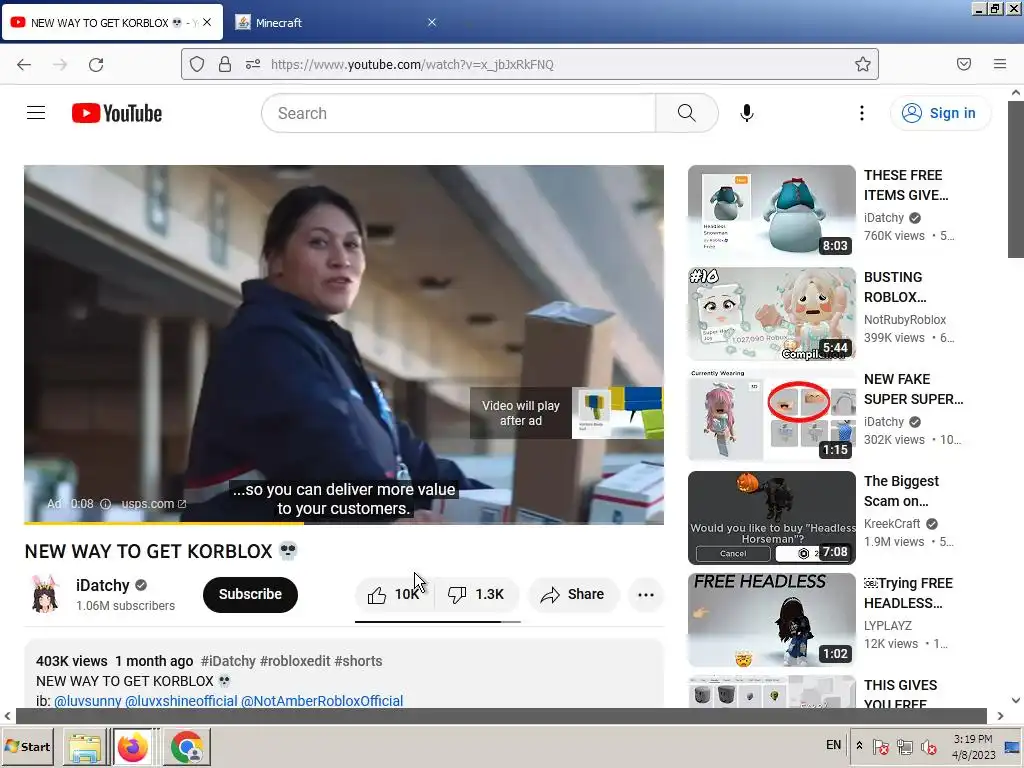Click the #shorts hashtag
Image resolution: width=1024 pixels, height=768 pixels.
point(358,661)
